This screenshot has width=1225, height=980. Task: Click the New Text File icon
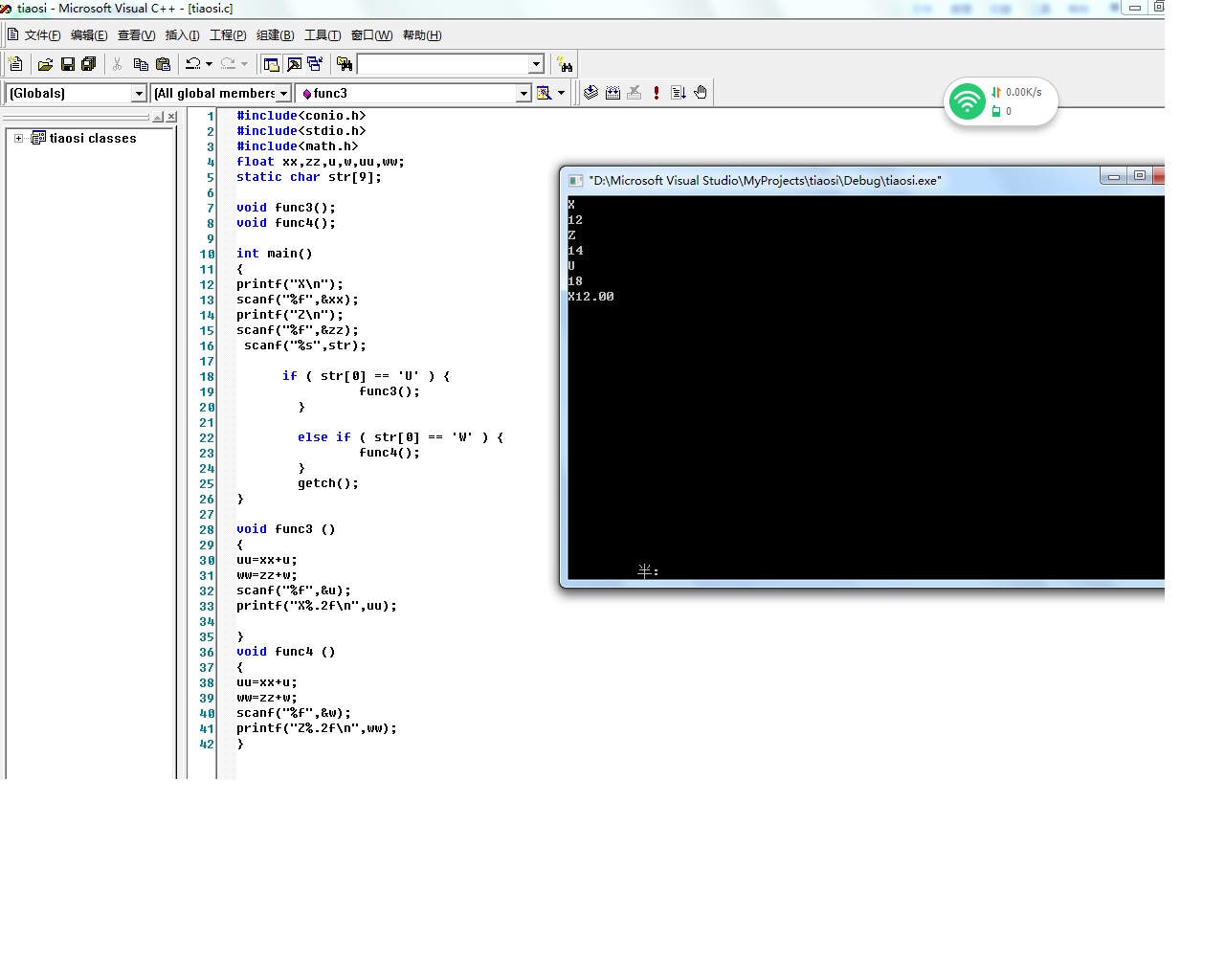point(15,64)
